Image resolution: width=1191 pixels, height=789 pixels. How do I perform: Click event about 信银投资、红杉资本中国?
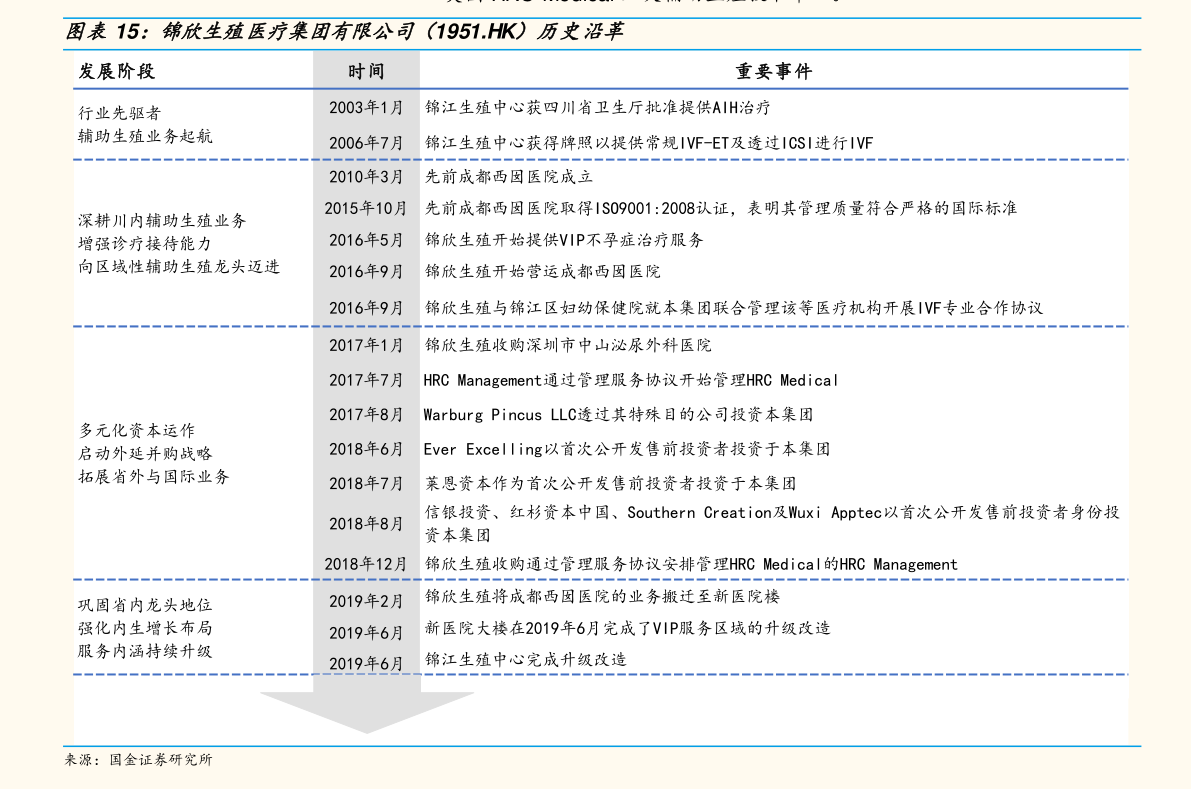tap(772, 524)
